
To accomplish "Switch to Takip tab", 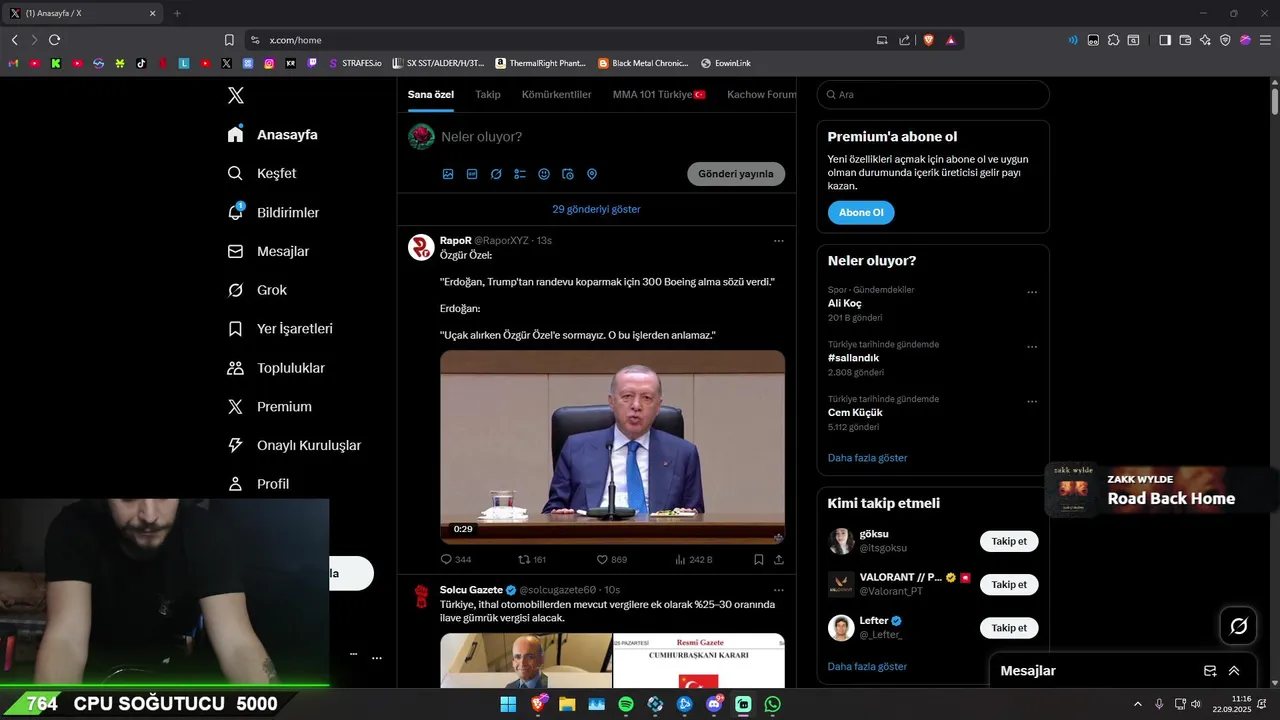I will [488, 95].
